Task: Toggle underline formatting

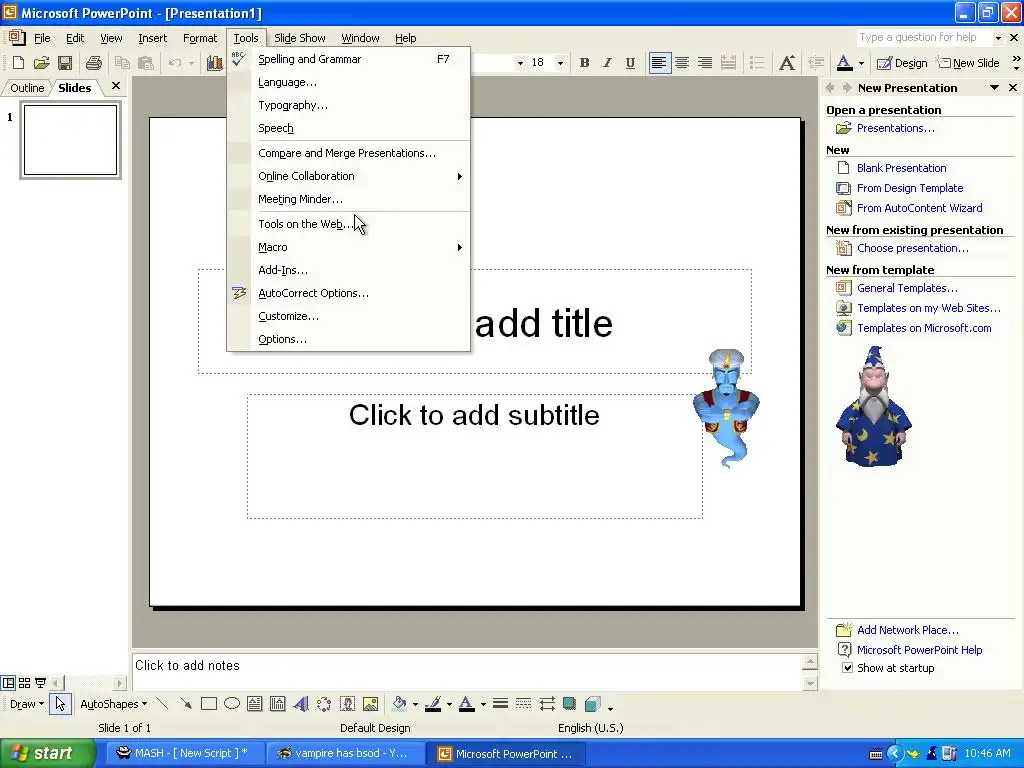Action: 630,63
